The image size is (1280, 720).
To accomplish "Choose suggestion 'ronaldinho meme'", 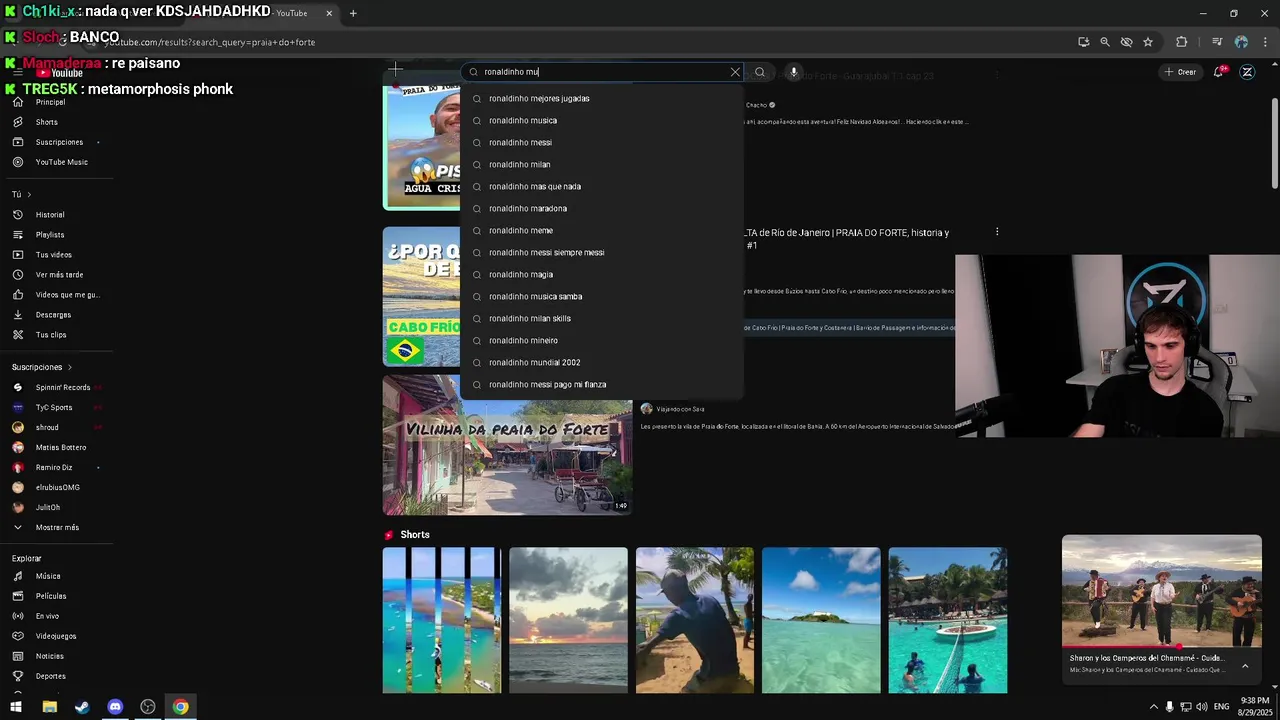I will coord(601,231).
